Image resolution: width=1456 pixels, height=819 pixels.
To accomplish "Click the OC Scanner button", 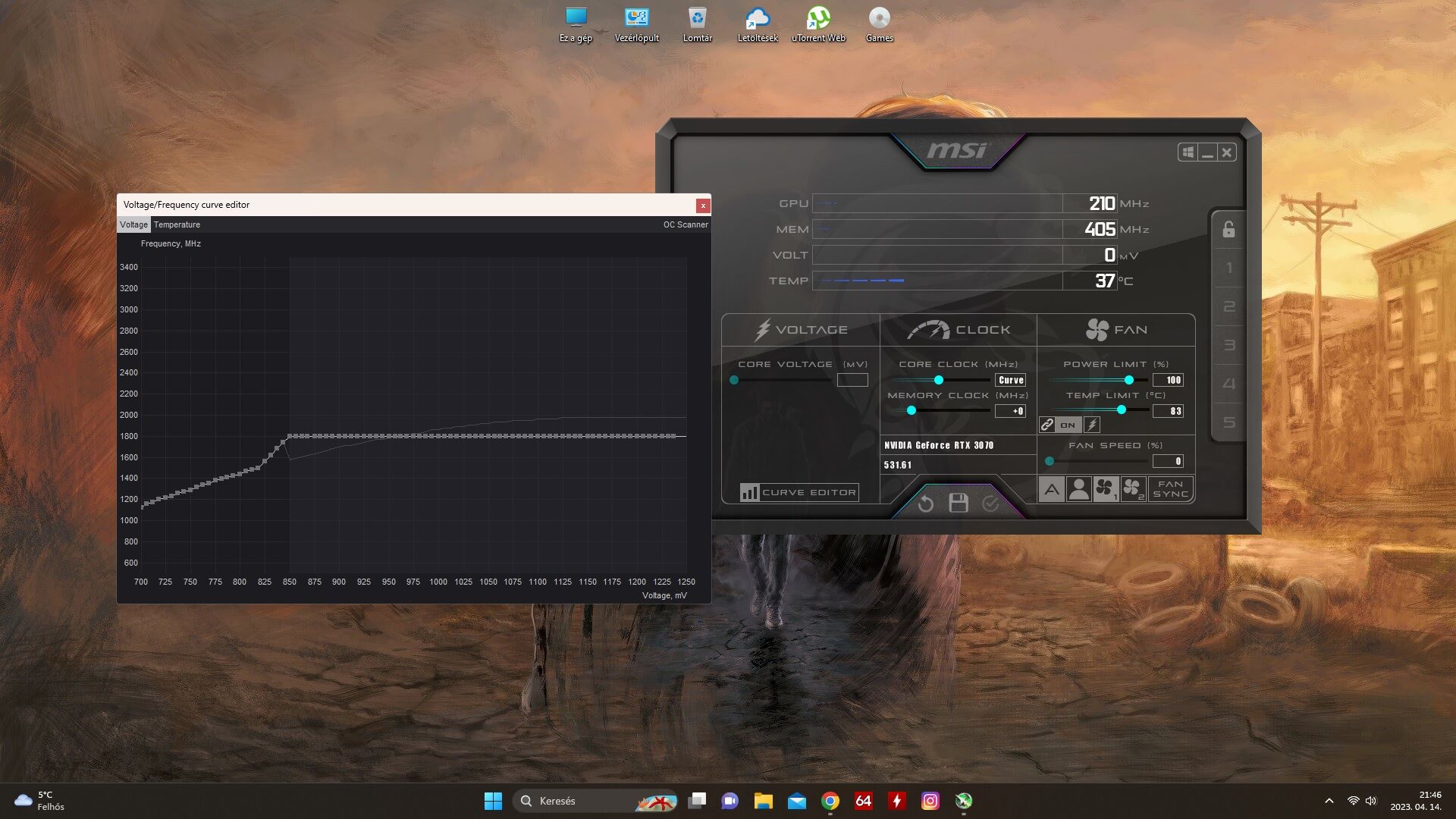I will [686, 224].
